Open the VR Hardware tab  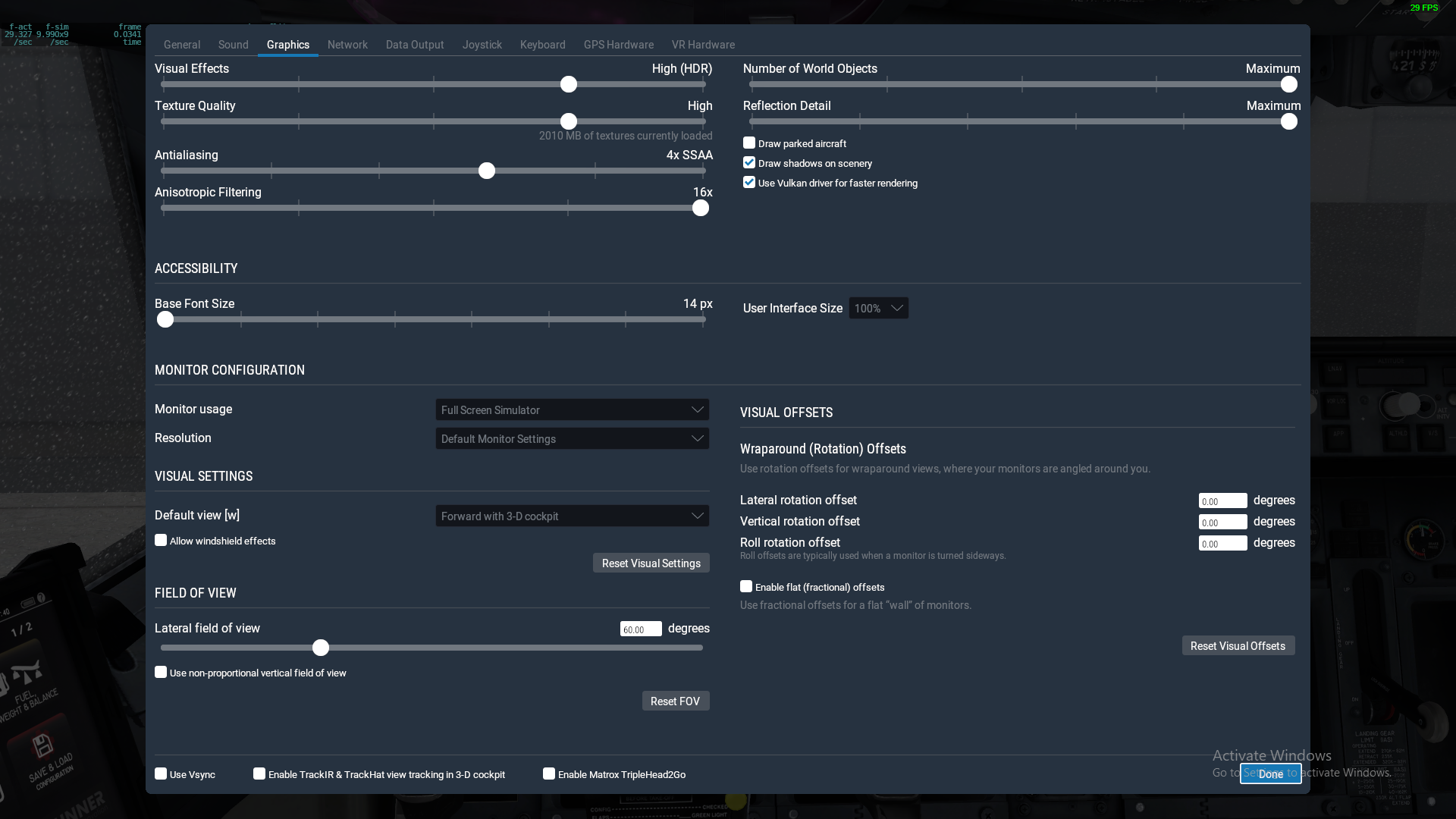[702, 45]
